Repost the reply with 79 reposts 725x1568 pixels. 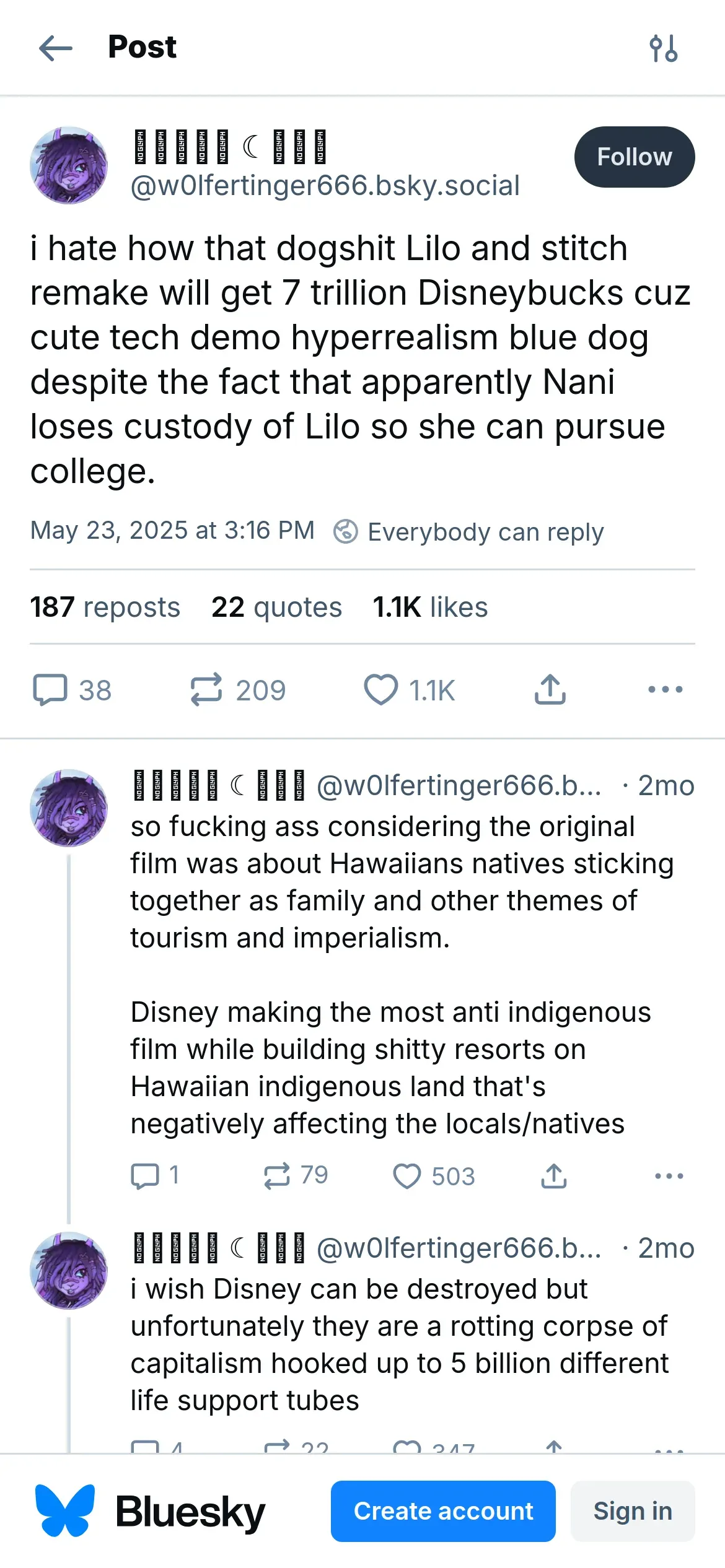[x=276, y=1175]
